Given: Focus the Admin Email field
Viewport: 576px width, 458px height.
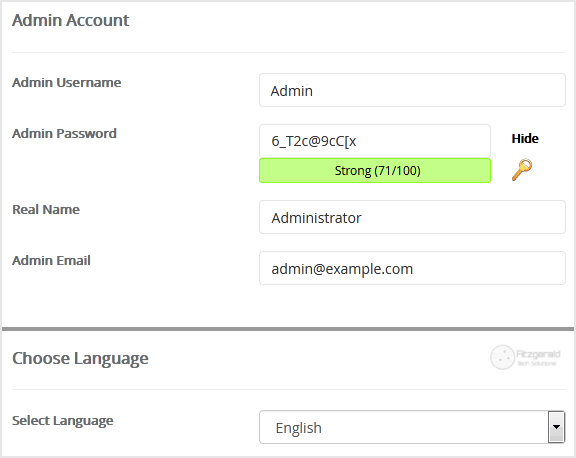Looking at the screenshot, I should coord(412,268).
